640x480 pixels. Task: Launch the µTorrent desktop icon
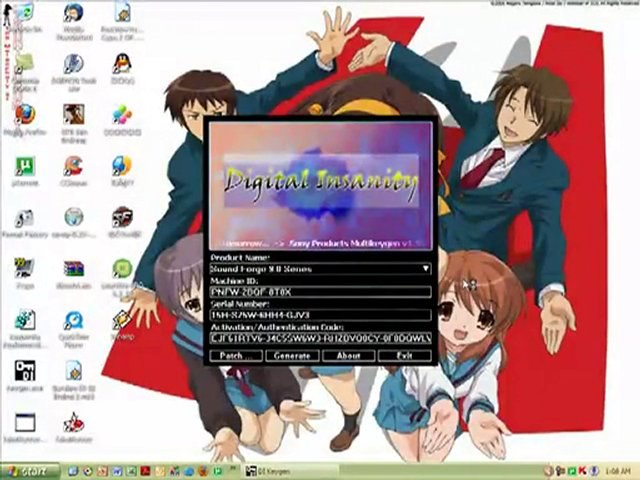click(x=25, y=166)
